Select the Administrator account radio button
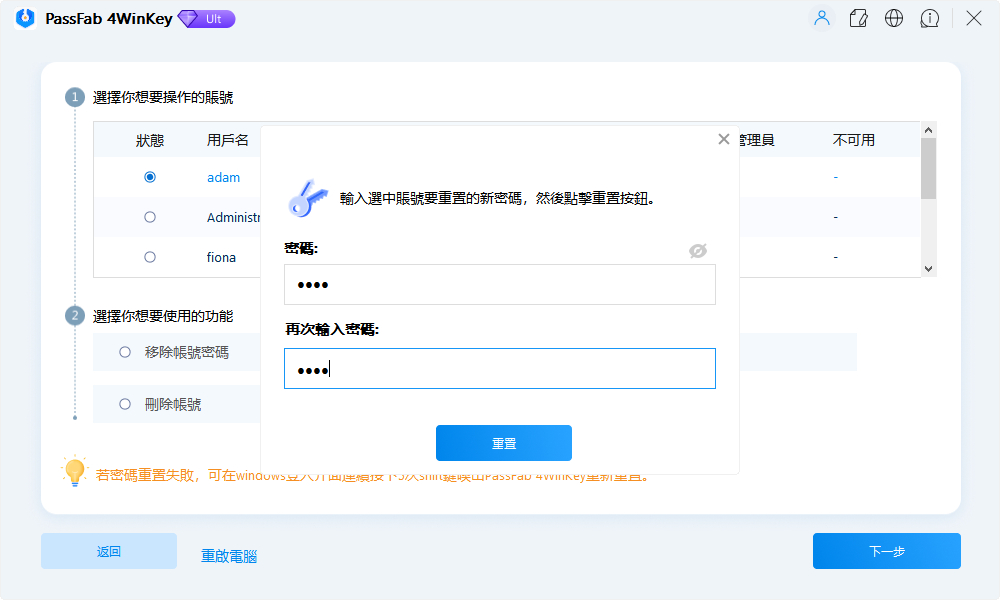 (150, 217)
